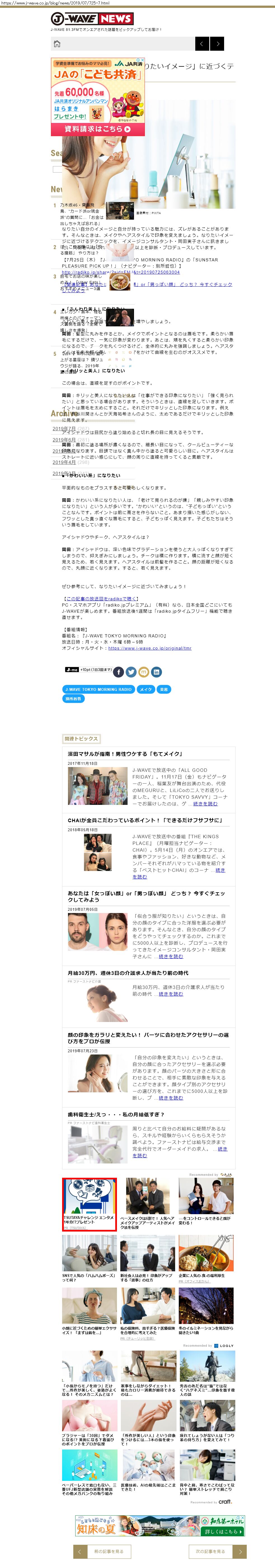Share the article on Twitter
The image size is (275, 1568).
pyautogui.click(x=131, y=672)
